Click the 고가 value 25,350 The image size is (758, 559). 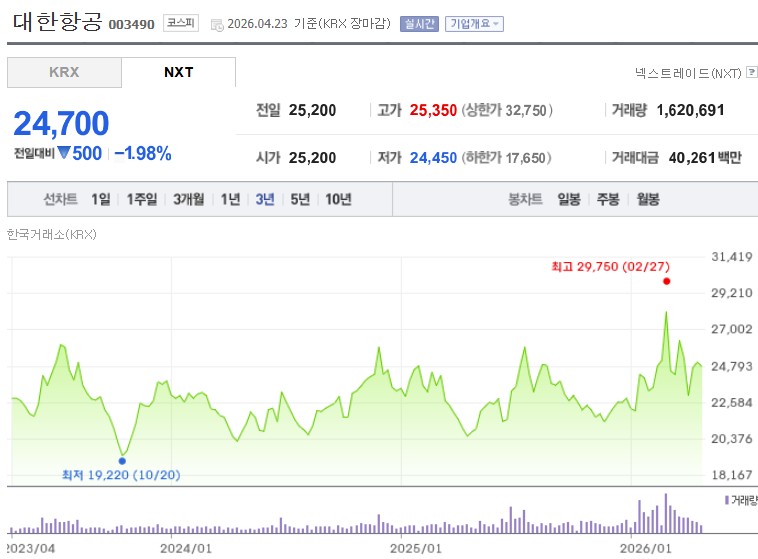(433, 110)
